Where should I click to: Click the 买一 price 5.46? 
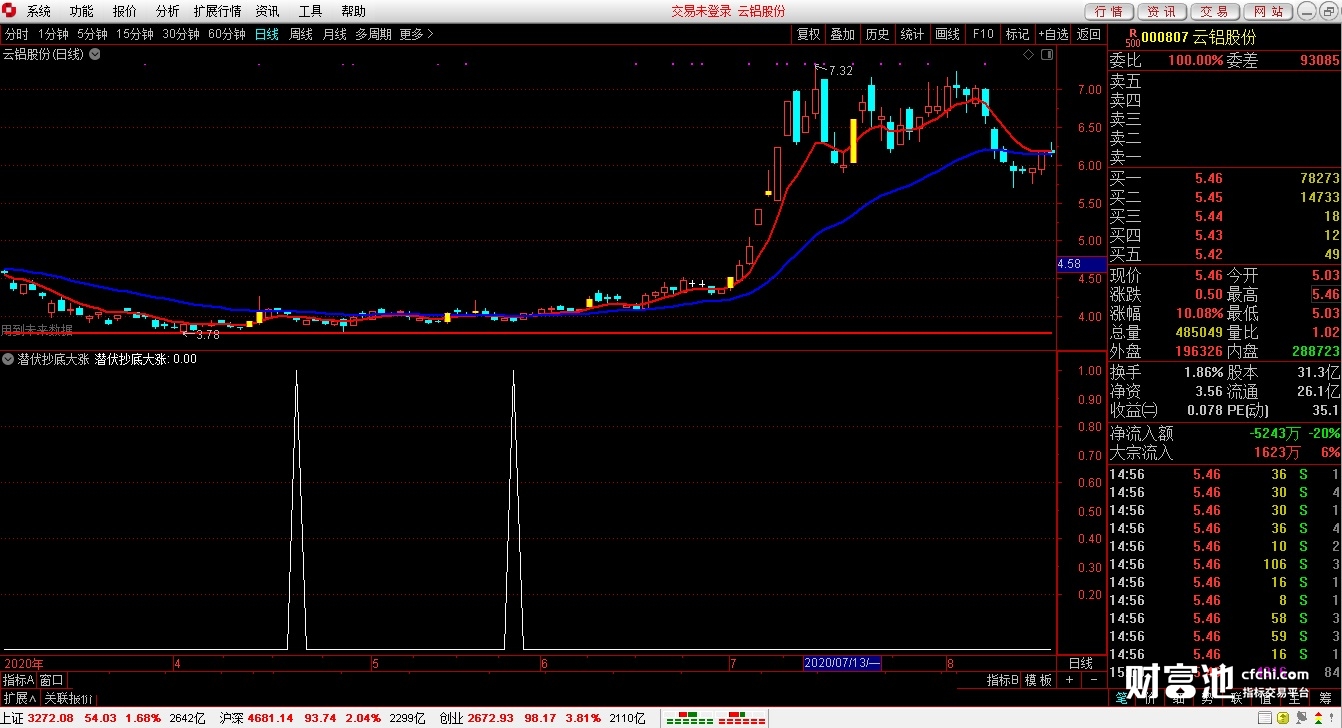(x=1208, y=178)
